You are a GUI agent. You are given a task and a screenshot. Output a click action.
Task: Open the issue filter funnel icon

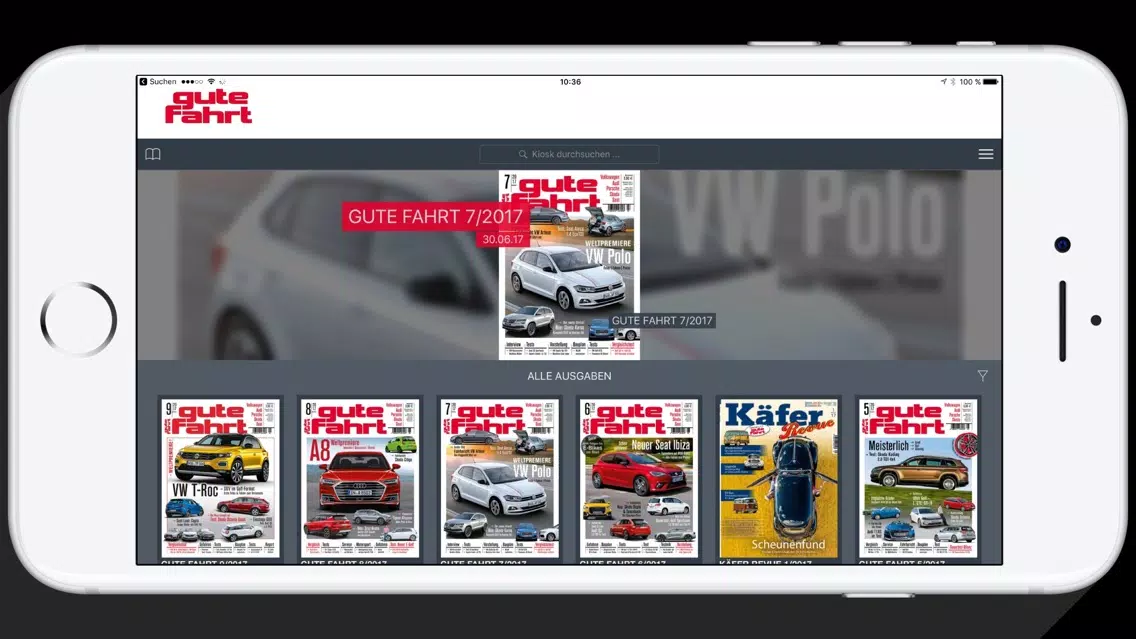pyautogui.click(x=982, y=375)
